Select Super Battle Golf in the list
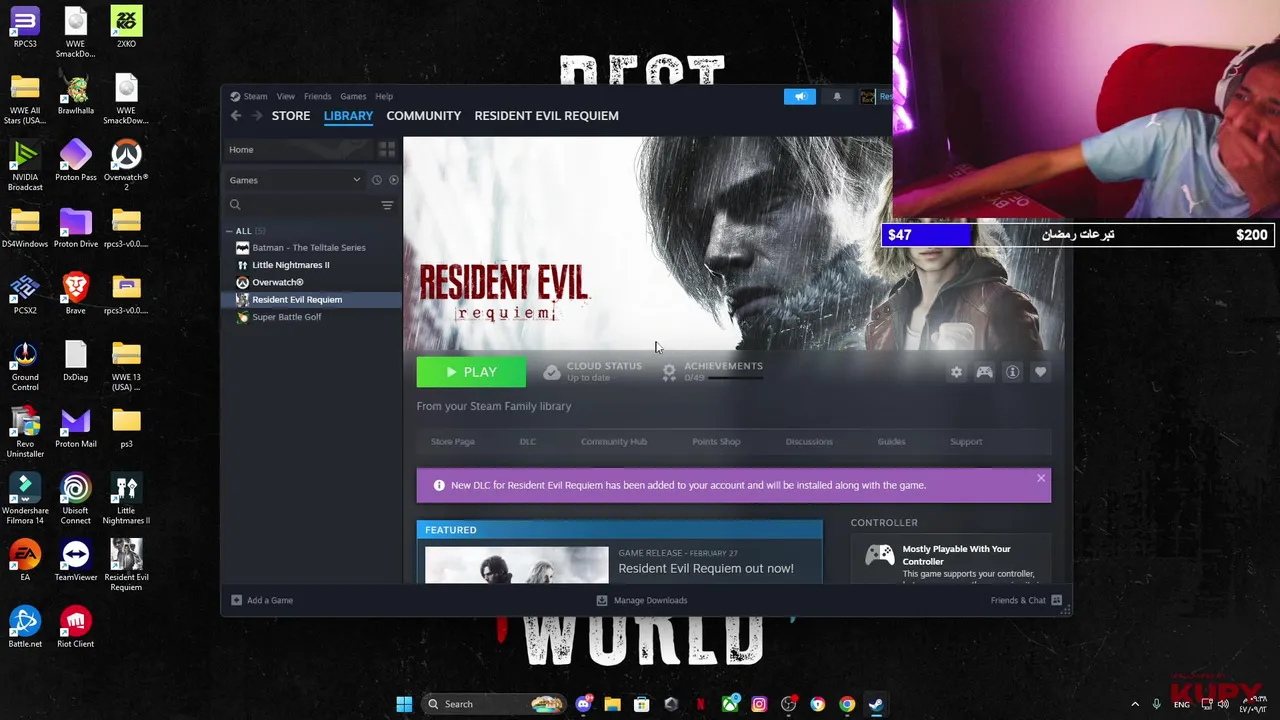 [287, 317]
